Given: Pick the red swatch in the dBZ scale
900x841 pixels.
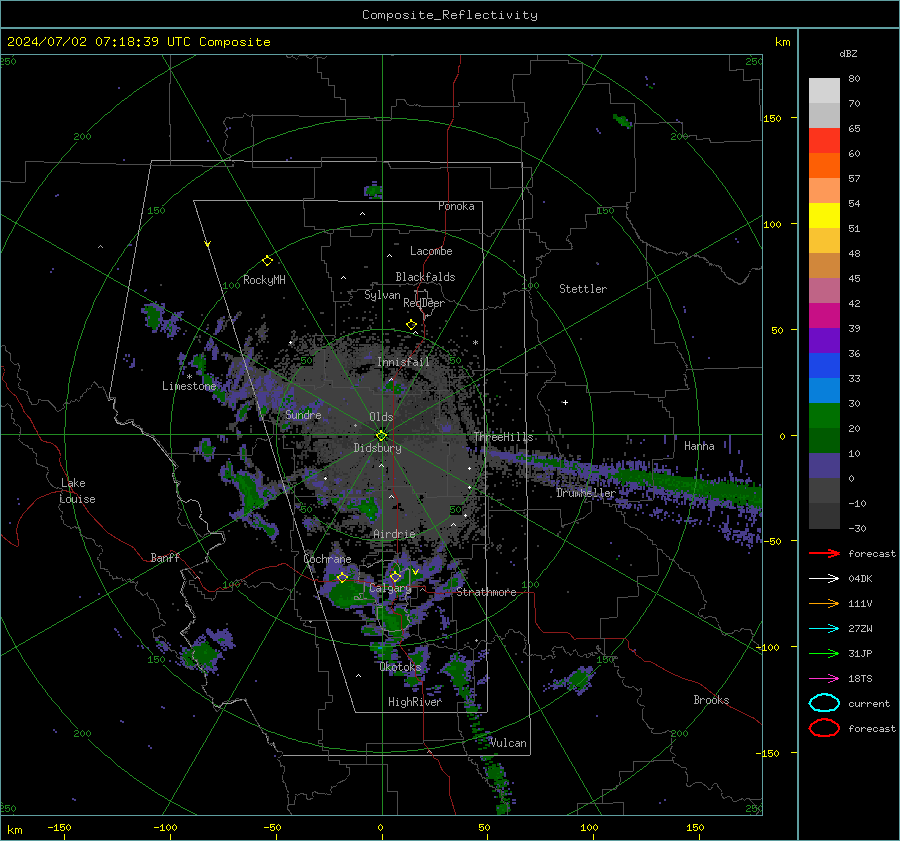Looking at the screenshot, I should (824, 140).
